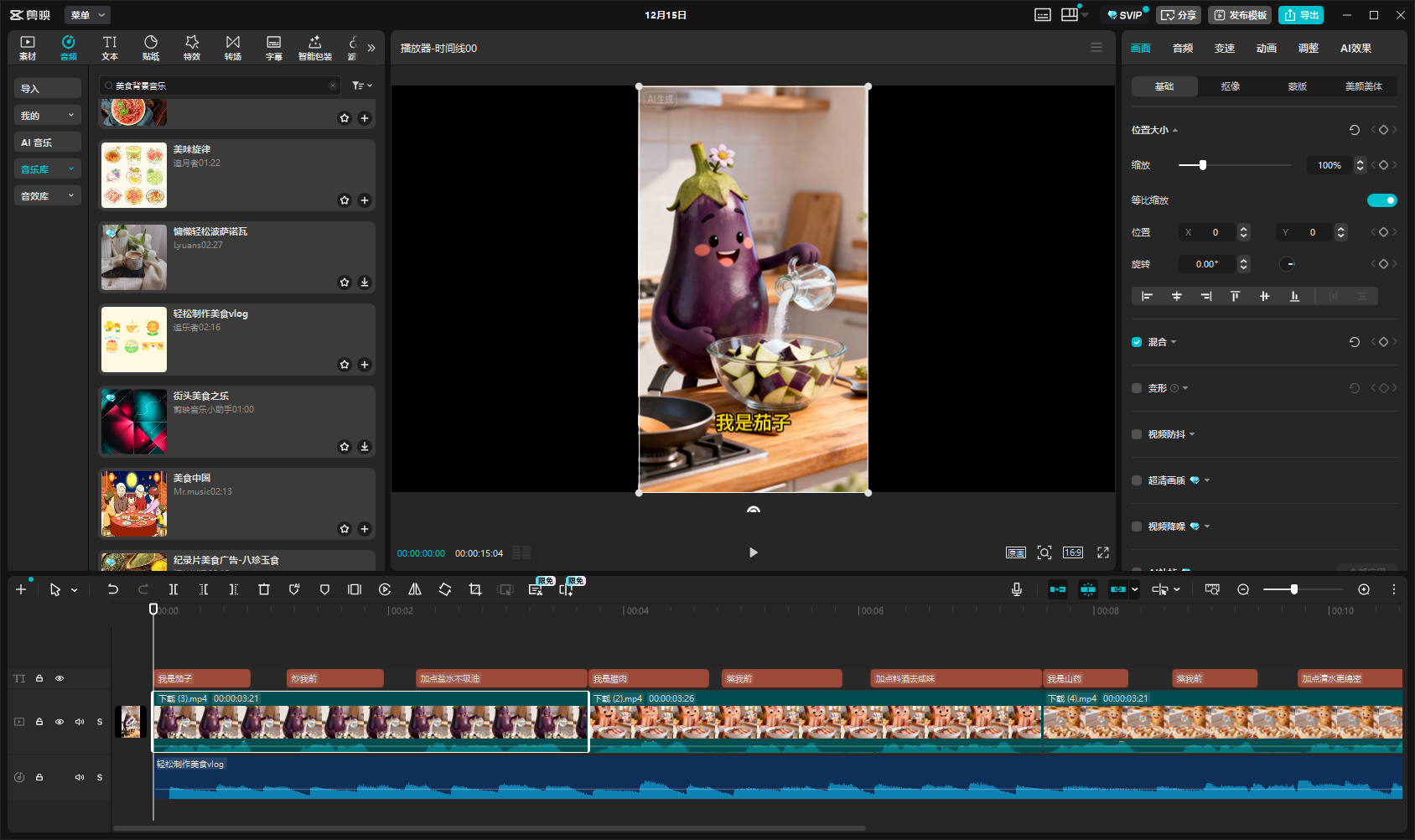
Task: Select the crop tool in timeline toolbar
Action: [x=475, y=589]
